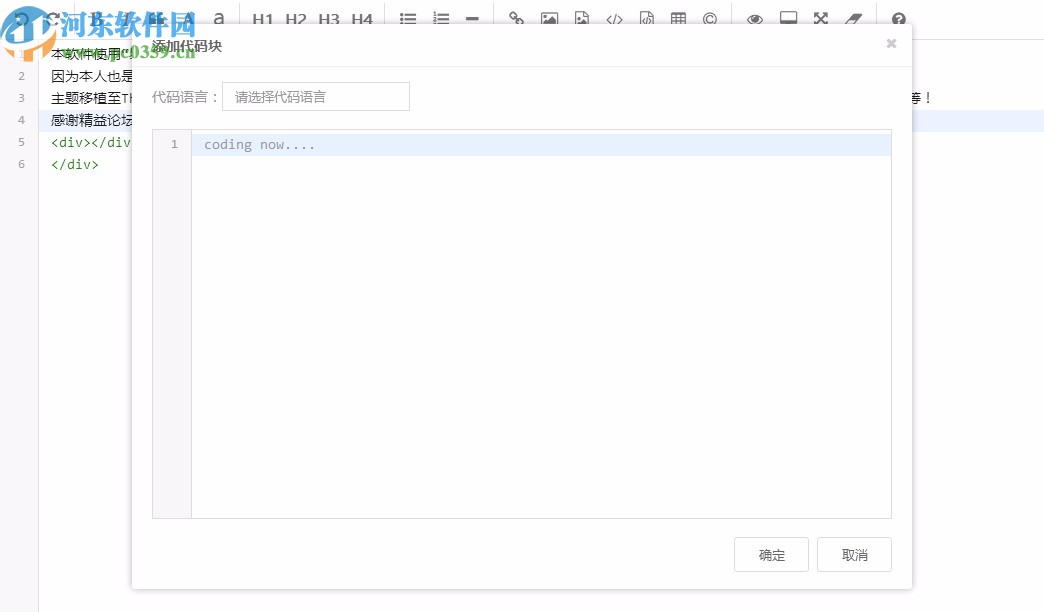Close the add code block dialog
1044x612 pixels.
pos(892,43)
